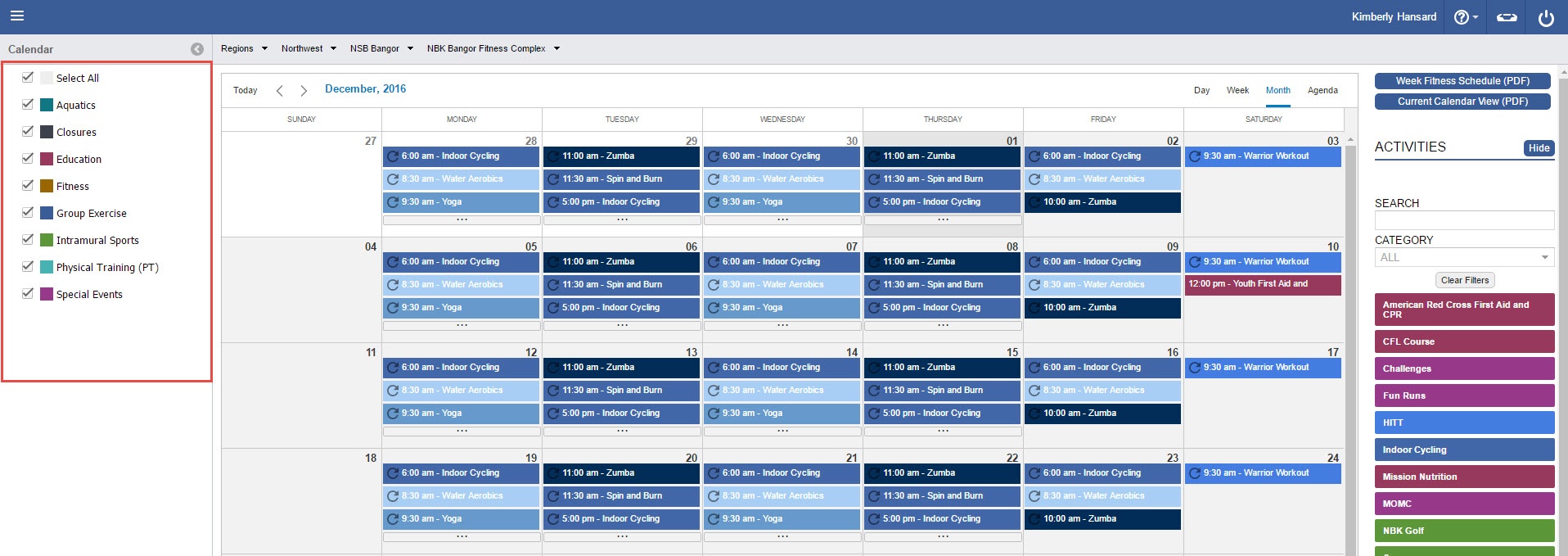Uncheck the Aquatics calendar checkbox
The width and height of the screenshot is (1568, 556).
tap(28, 104)
